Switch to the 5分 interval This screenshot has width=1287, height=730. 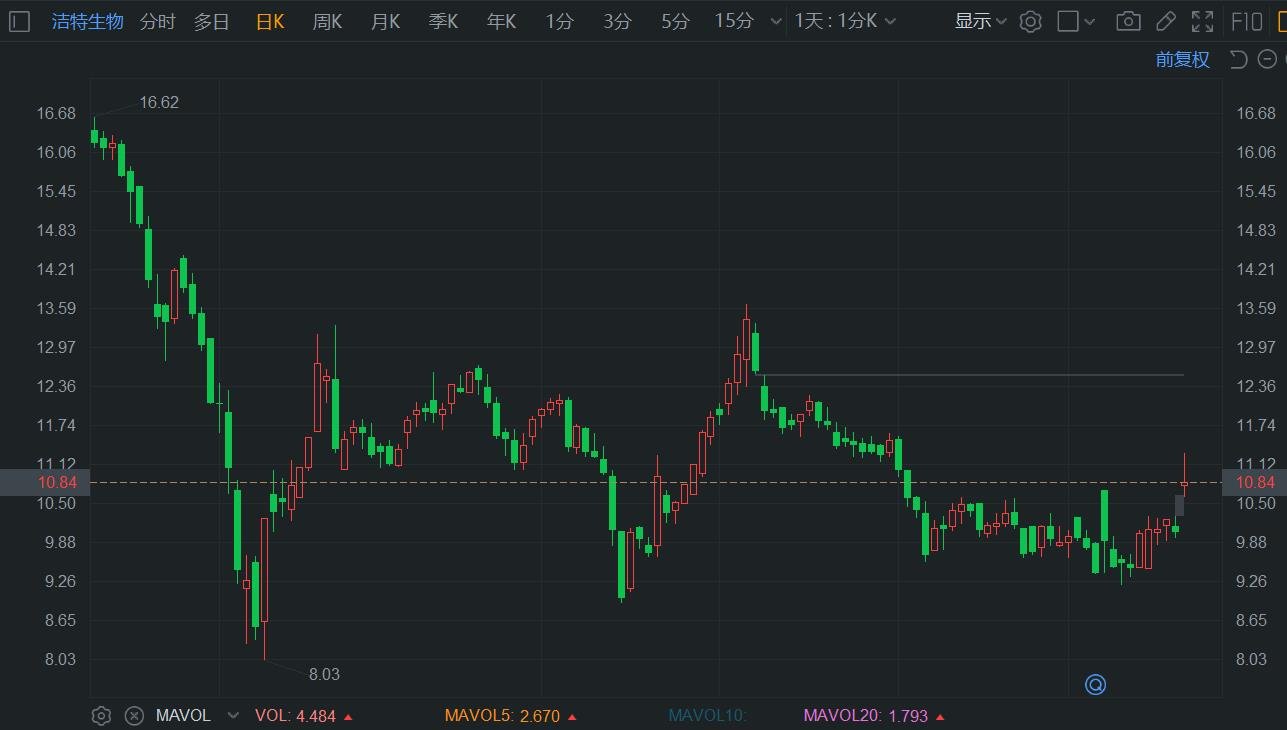coord(675,21)
